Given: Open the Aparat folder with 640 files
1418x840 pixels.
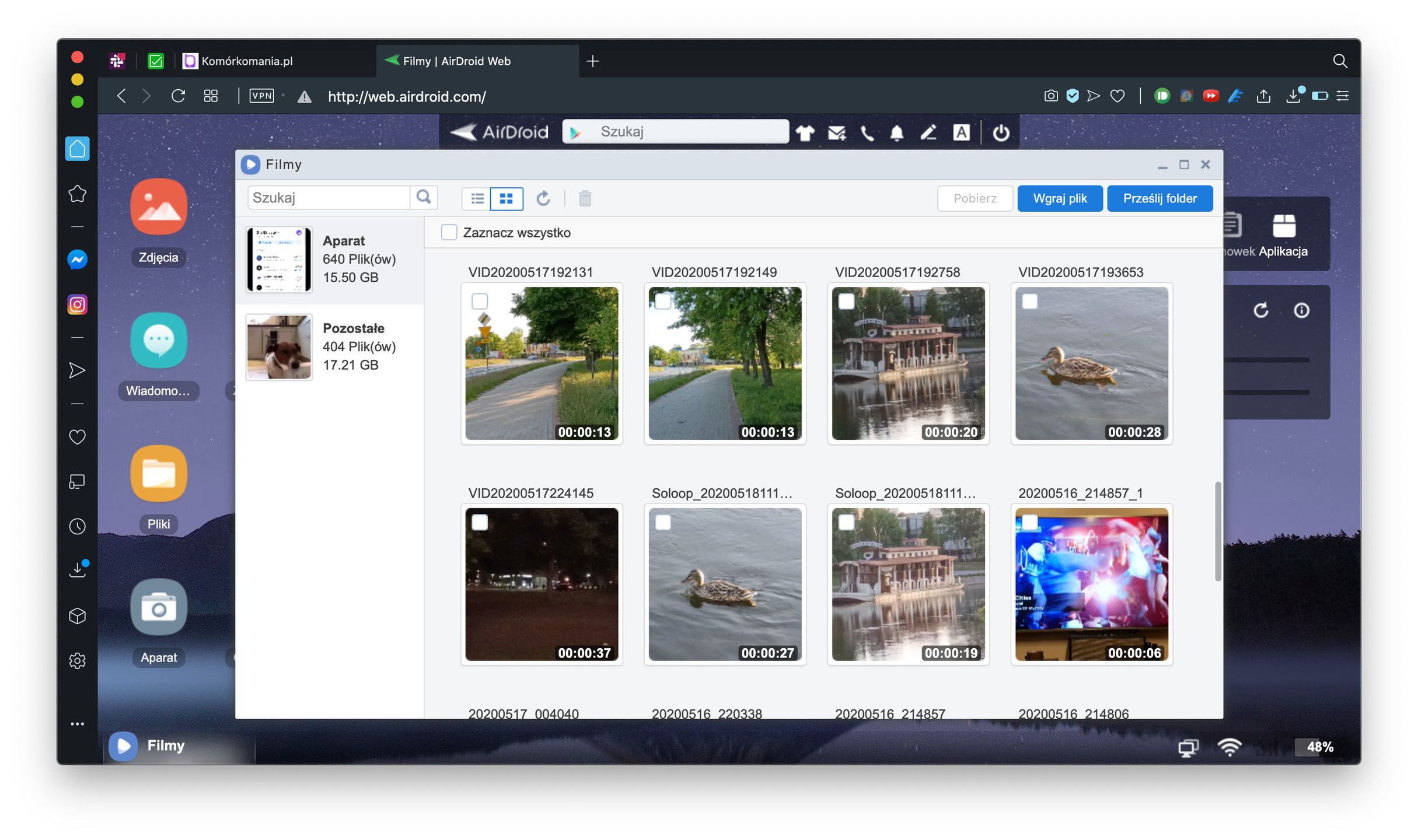Looking at the screenshot, I should (x=330, y=260).
